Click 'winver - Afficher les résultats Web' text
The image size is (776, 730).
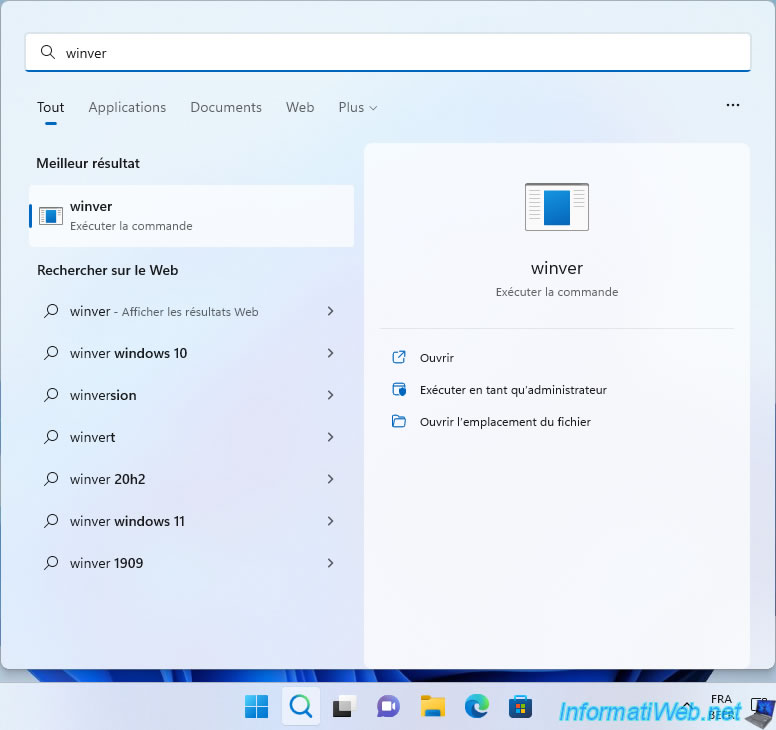[164, 311]
